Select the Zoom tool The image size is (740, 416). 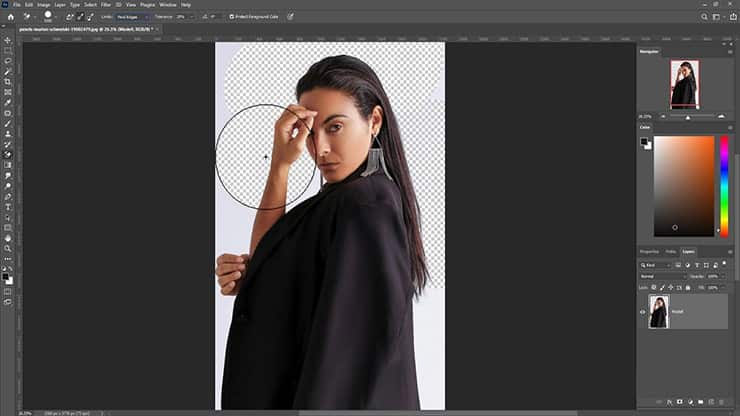pos(7,248)
